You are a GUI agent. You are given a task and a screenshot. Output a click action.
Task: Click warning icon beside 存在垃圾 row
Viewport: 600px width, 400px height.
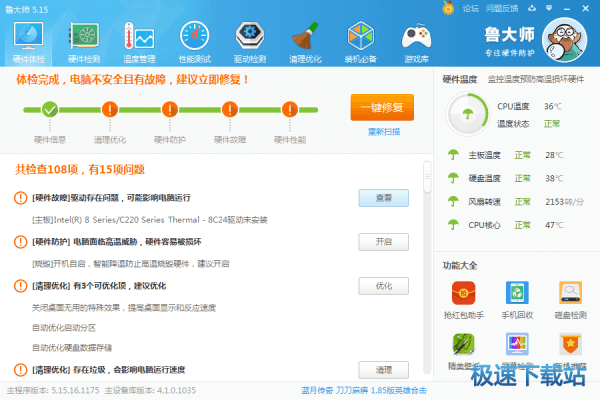pyautogui.click(x=21, y=370)
